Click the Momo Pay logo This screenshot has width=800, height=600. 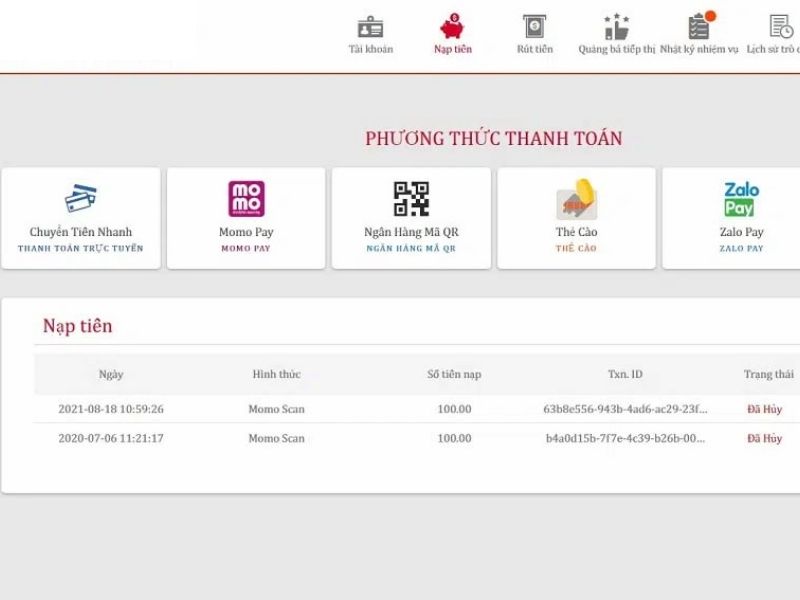[246, 198]
